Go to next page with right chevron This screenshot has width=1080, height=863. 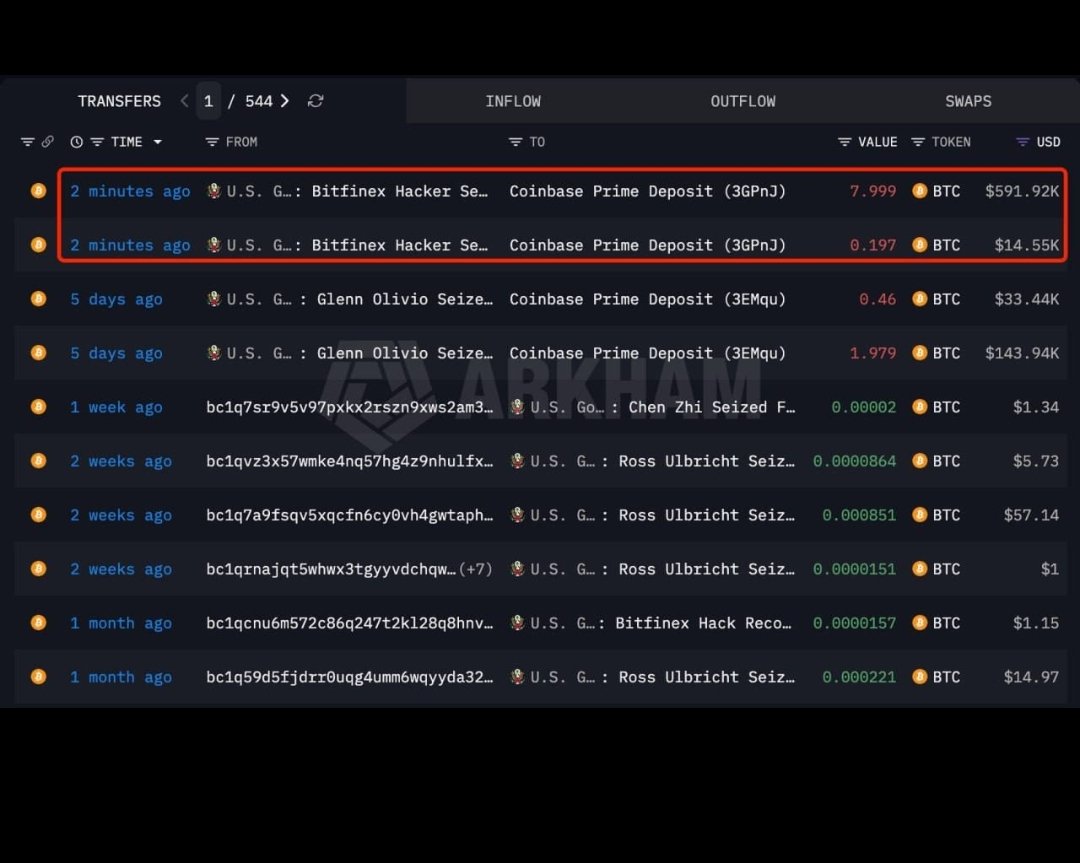click(x=285, y=100)
